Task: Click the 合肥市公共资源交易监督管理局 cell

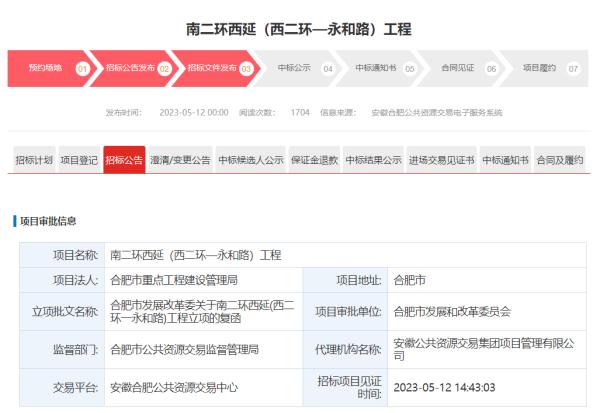Action: click(x=204, y=349)
